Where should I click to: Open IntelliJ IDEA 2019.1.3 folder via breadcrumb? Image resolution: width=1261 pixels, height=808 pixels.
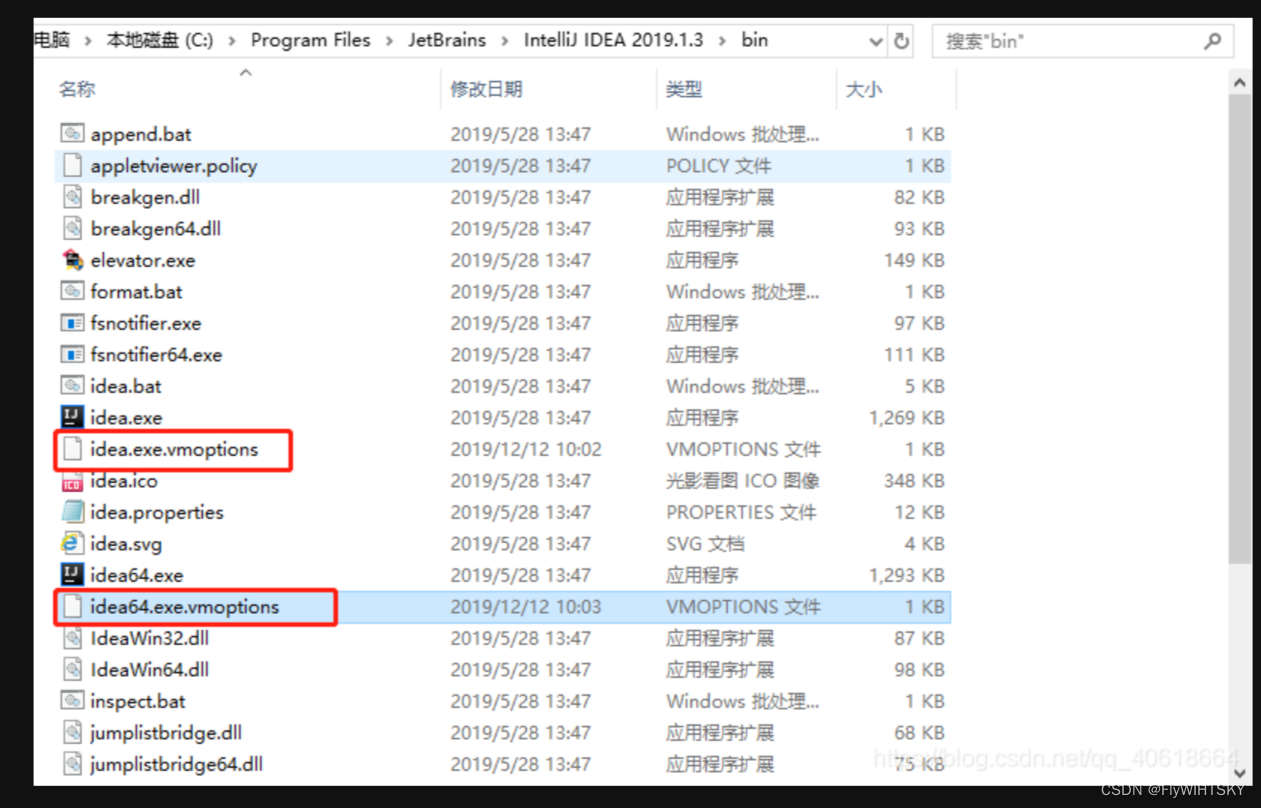[613, 40]
